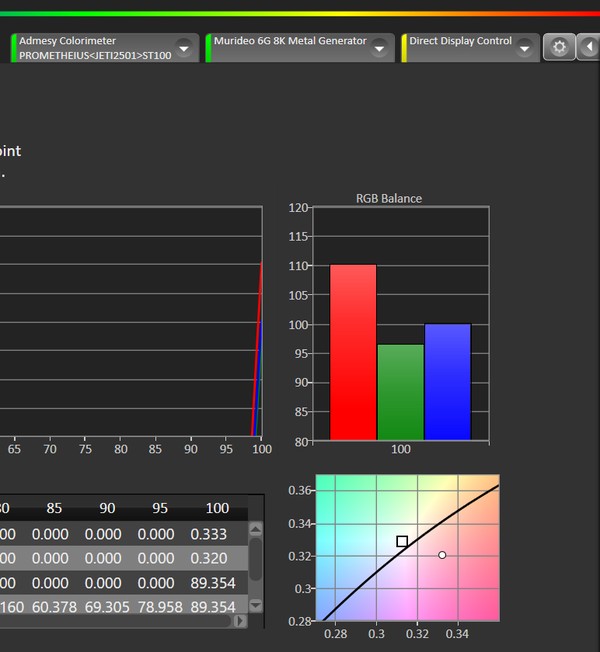Click the PROMETHEIUS<JETI2501>ST100 profile text
This screenshot has width=600, height=652.
95,55
